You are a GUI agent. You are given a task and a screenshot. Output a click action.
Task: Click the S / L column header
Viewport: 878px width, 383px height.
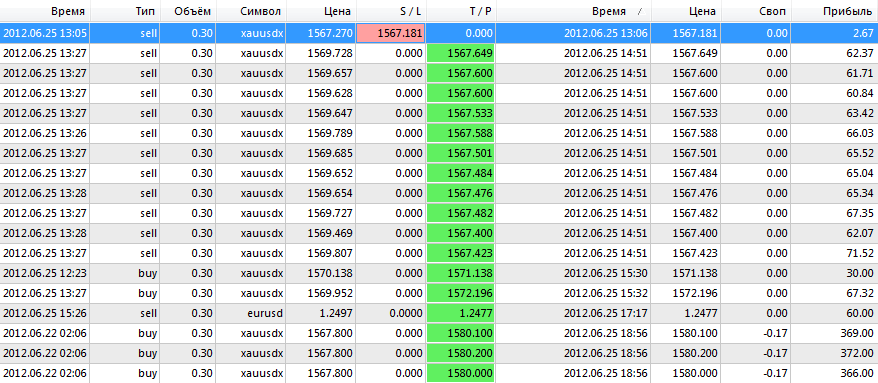(390, 11)
